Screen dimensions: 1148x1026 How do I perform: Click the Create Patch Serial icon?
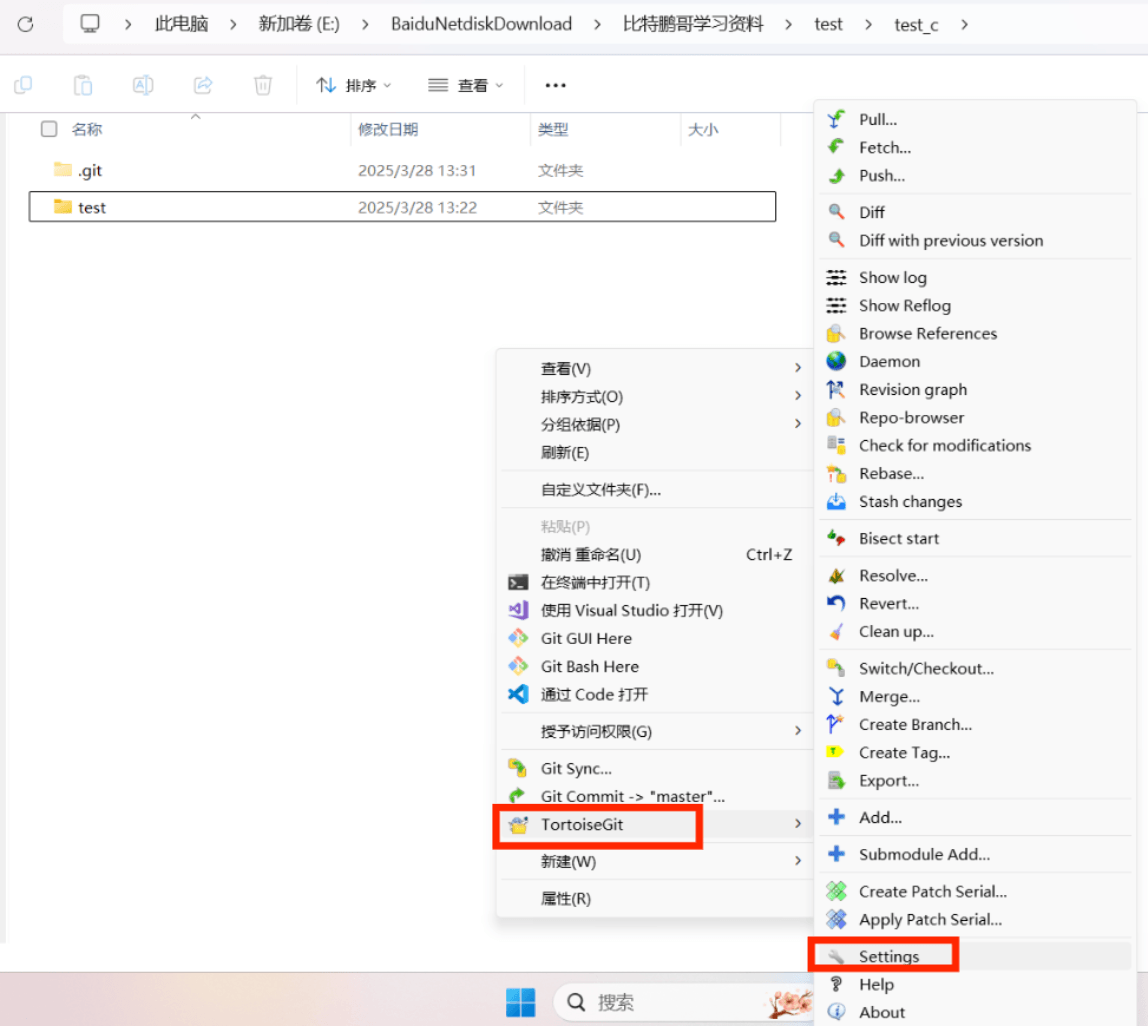836,891
